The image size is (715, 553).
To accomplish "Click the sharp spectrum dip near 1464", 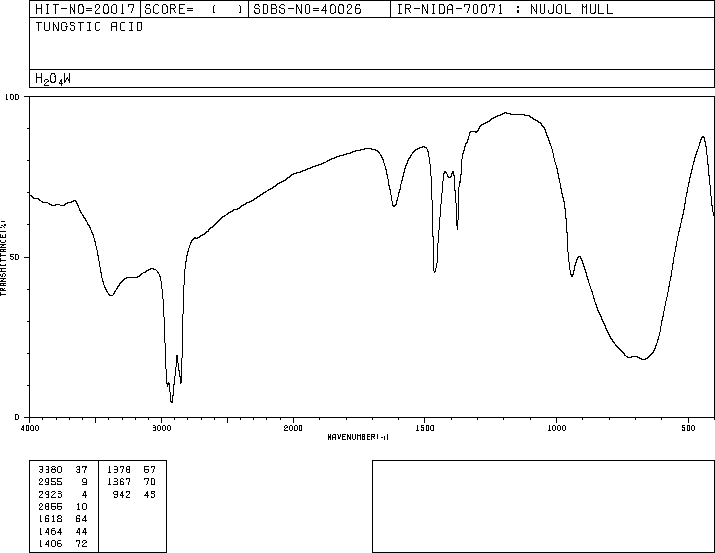I will click(435, 272).
